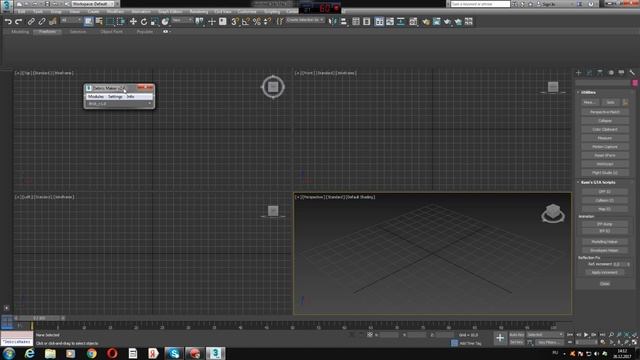Open the Rendering menu

[199, 12]
